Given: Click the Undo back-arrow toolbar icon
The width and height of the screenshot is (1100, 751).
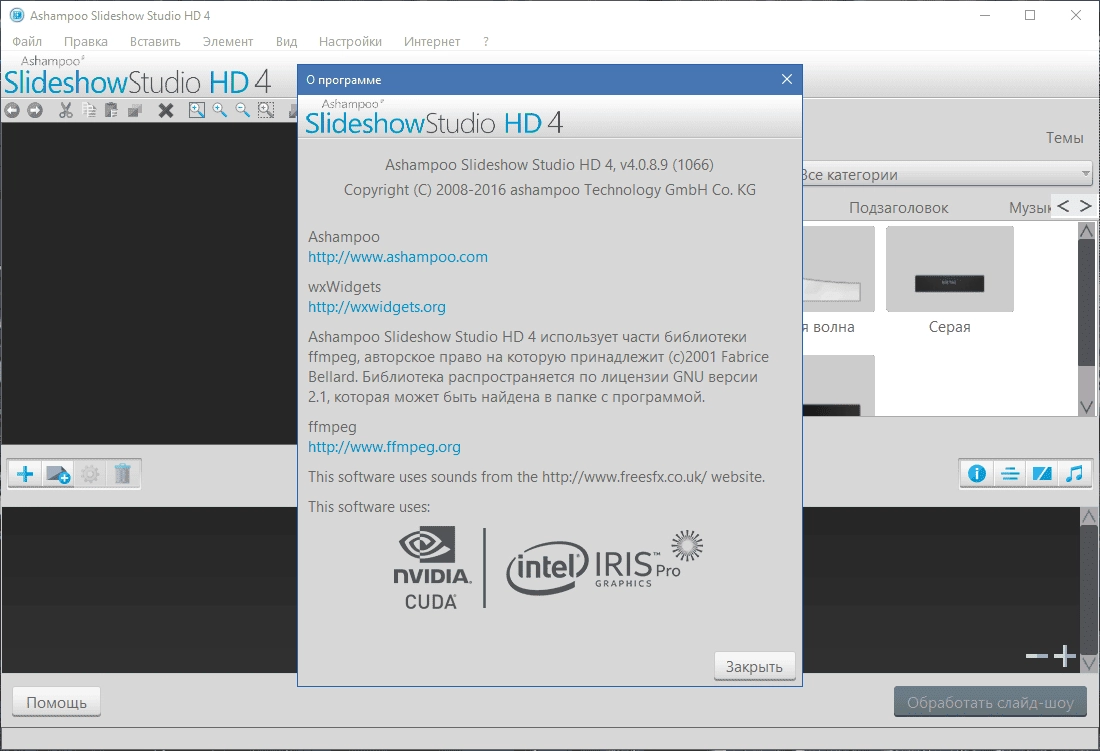Looking at the screenshot, I should (12, 110).
